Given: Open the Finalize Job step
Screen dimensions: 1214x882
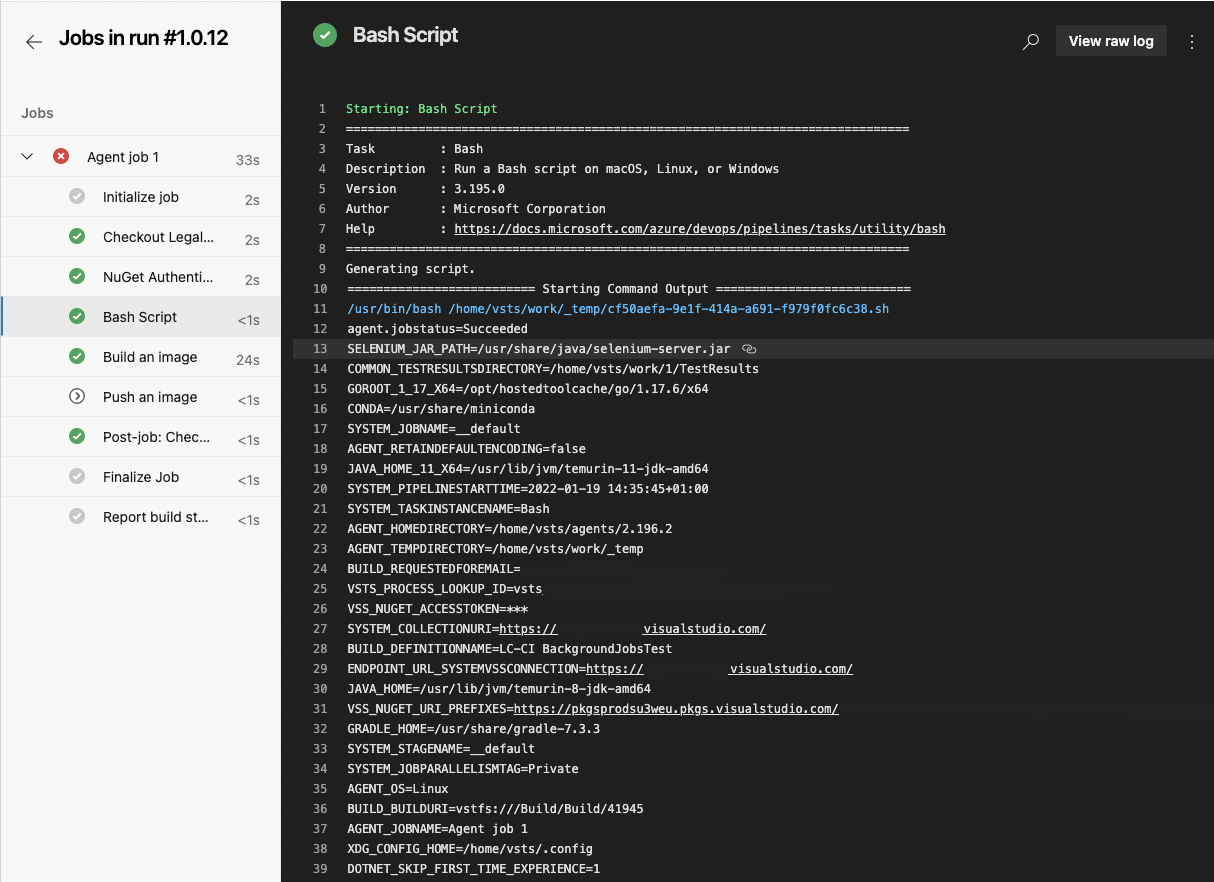Looking at the screenshot, I should [141, 477].
